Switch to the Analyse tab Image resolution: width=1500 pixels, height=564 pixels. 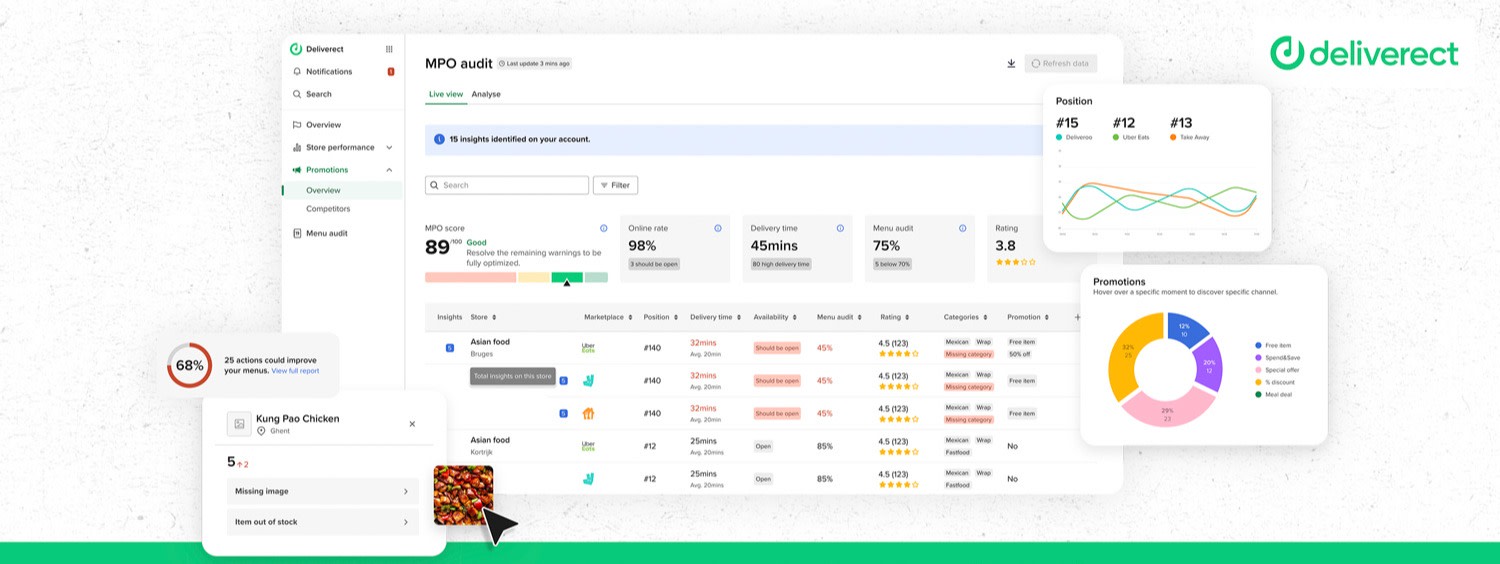pyautogui.click(x=486, y=94)
